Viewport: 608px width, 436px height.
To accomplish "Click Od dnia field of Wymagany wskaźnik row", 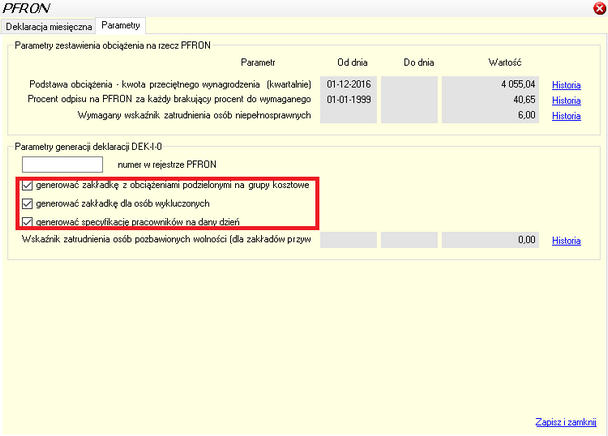I will 348,115.
